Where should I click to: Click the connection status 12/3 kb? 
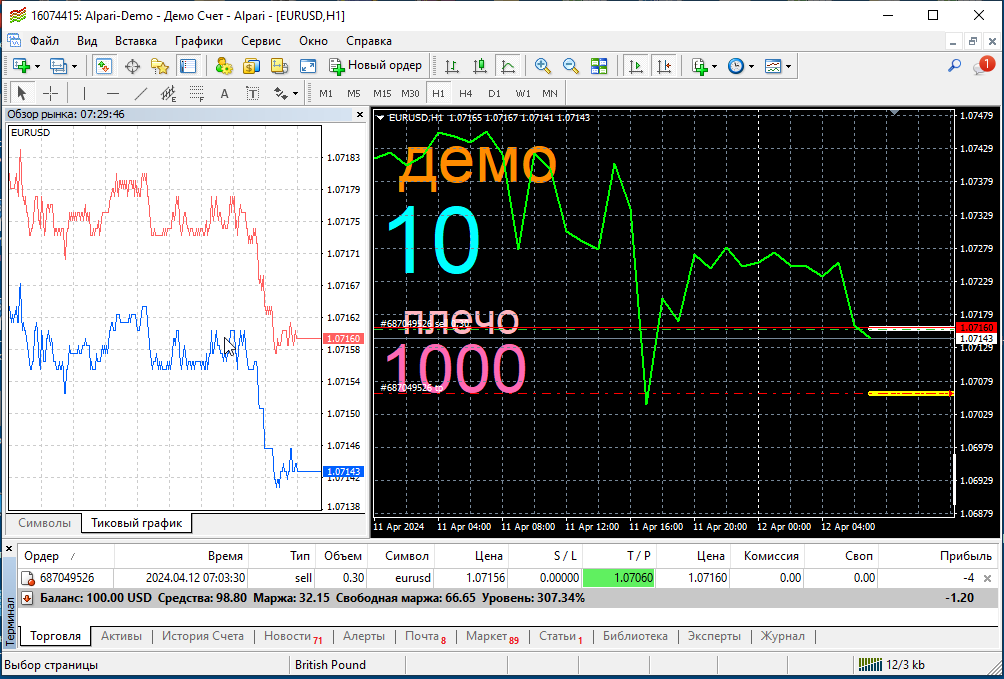891,665
